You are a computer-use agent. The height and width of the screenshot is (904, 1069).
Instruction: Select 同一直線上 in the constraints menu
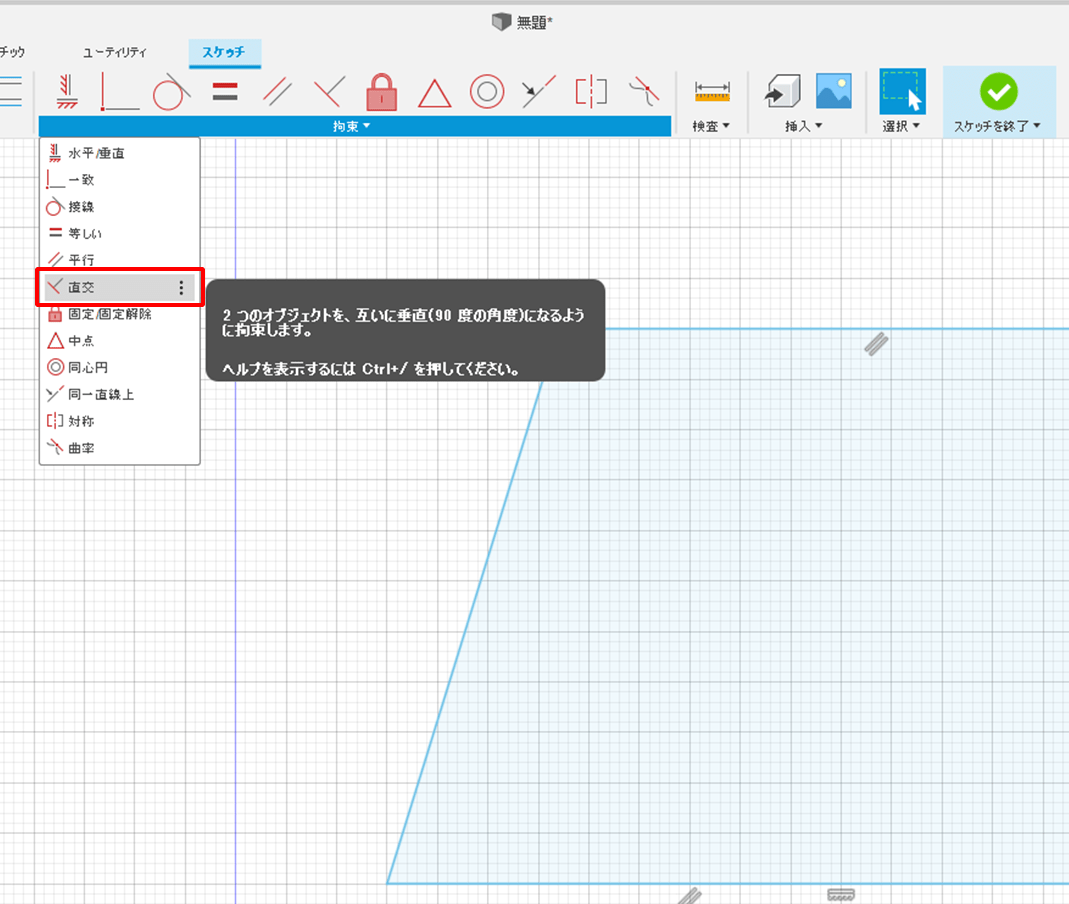pyautogui.click(x=100, y=395)
